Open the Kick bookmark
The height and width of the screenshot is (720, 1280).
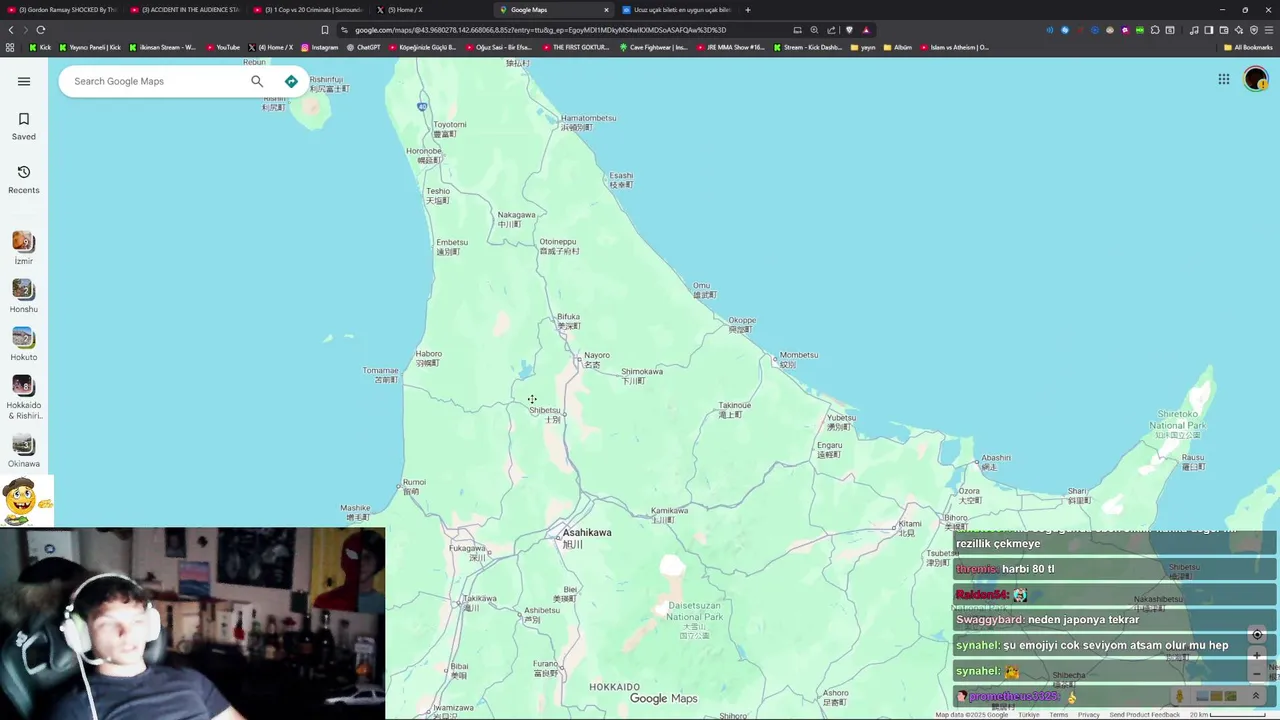40,47
